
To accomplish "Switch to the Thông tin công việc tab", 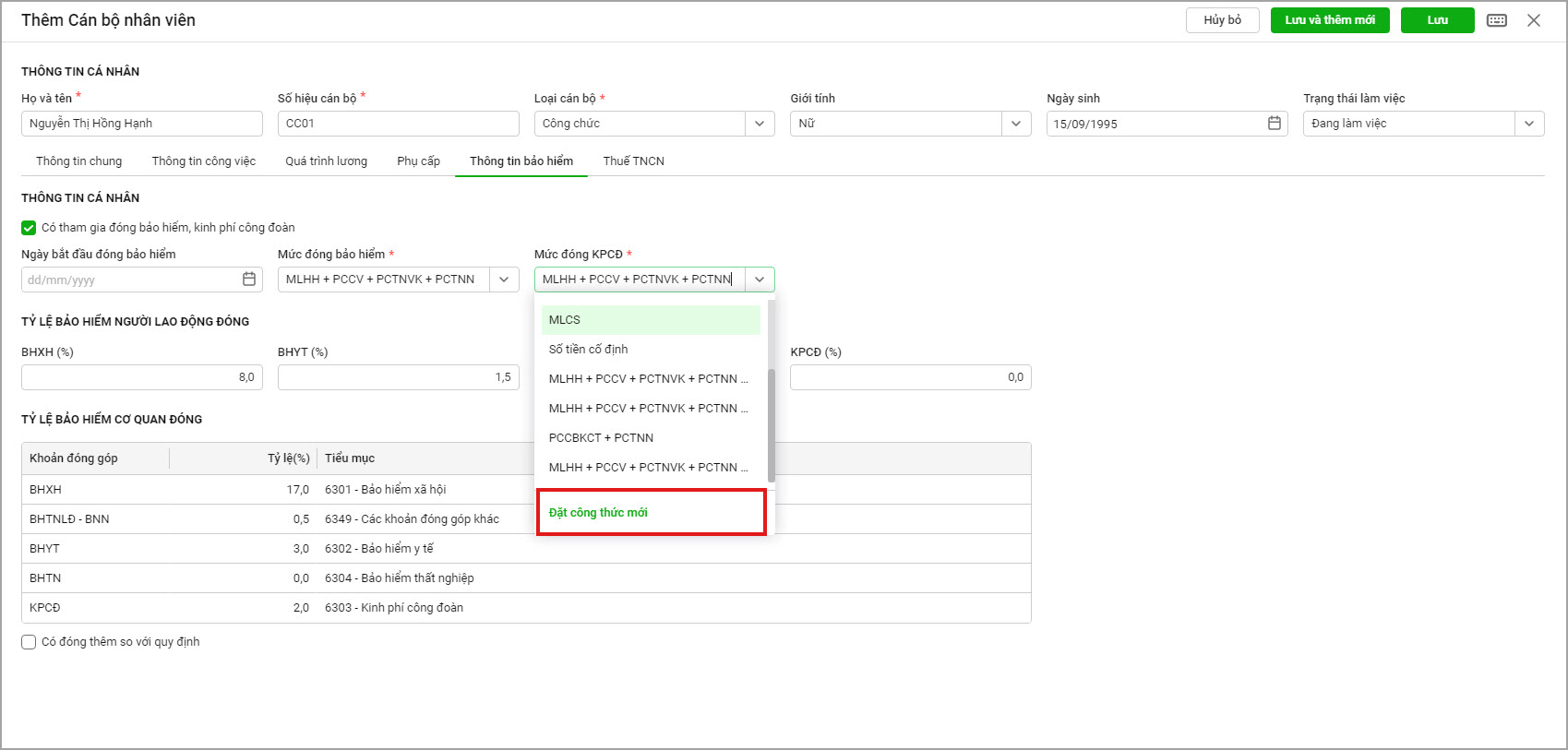I will (203, 161).
